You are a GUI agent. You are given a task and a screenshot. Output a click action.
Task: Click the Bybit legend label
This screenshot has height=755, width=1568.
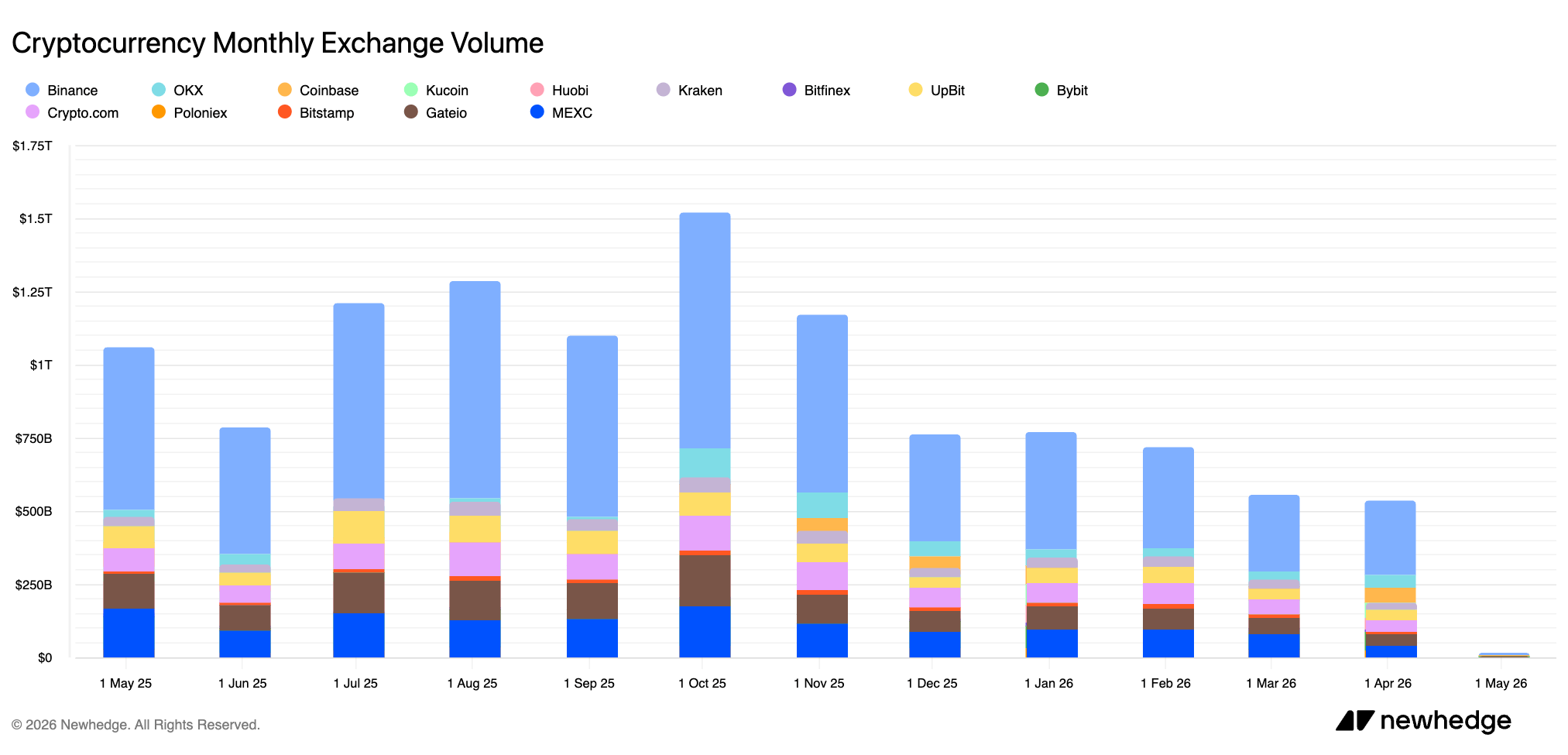pos(1072,91)
